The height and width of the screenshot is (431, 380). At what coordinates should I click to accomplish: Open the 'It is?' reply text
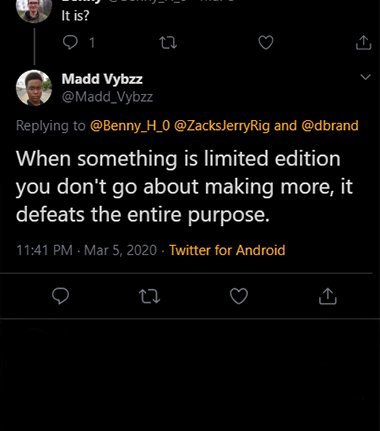75,16
